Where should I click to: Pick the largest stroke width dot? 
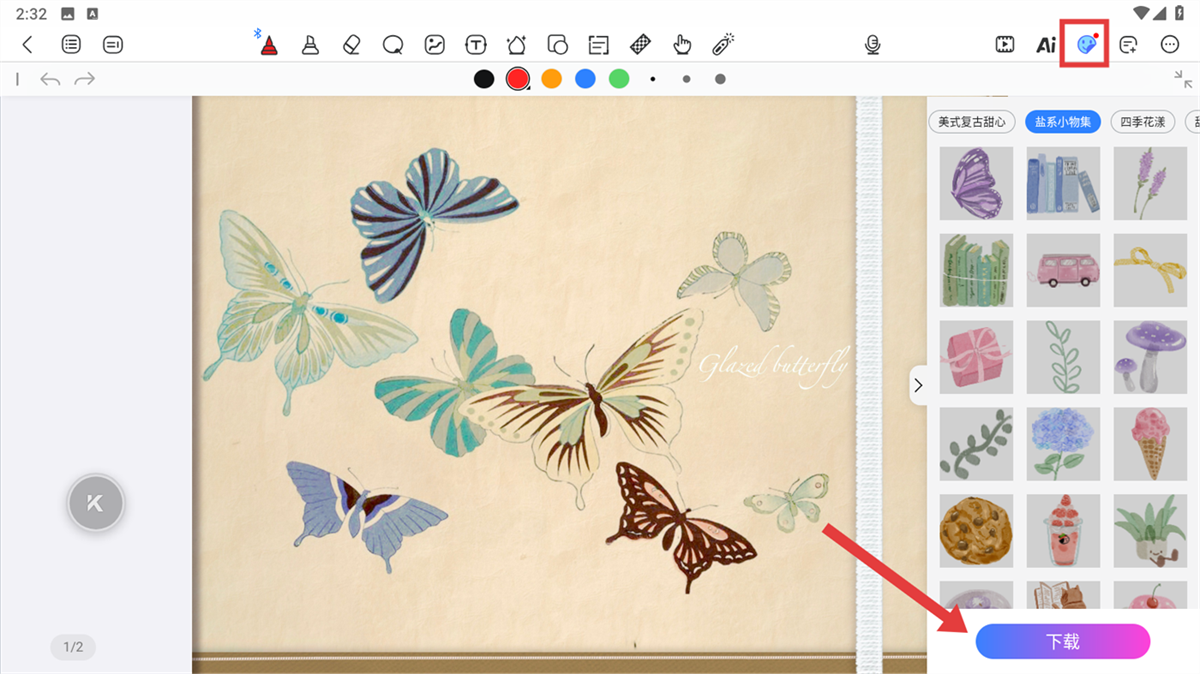[x=720, y=79]
